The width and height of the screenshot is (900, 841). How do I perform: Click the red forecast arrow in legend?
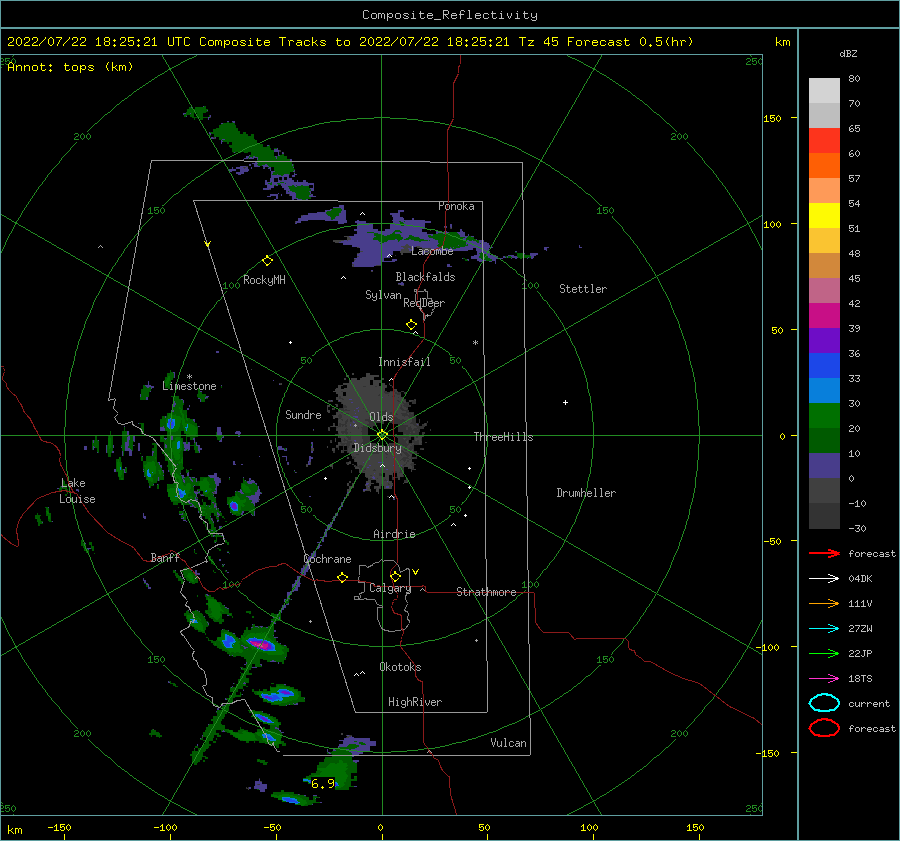[824, 553]
